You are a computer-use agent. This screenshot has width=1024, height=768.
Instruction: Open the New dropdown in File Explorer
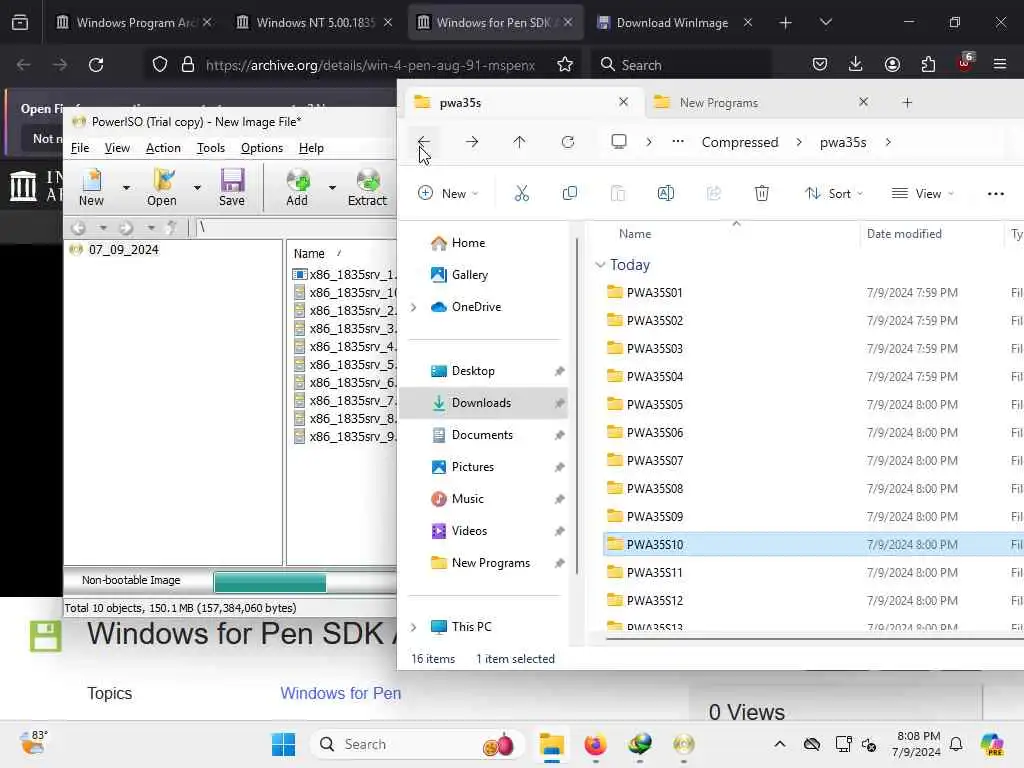[x=449, y=193]
